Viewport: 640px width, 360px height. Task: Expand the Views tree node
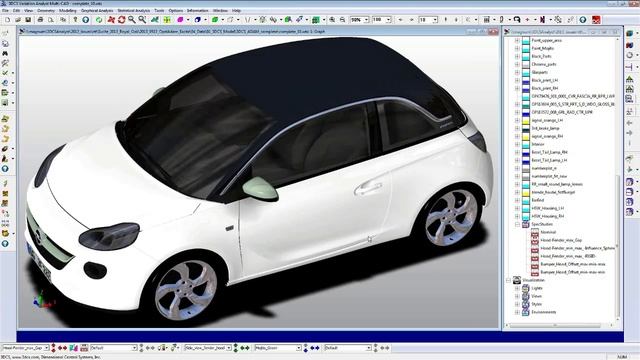[517, 296]
